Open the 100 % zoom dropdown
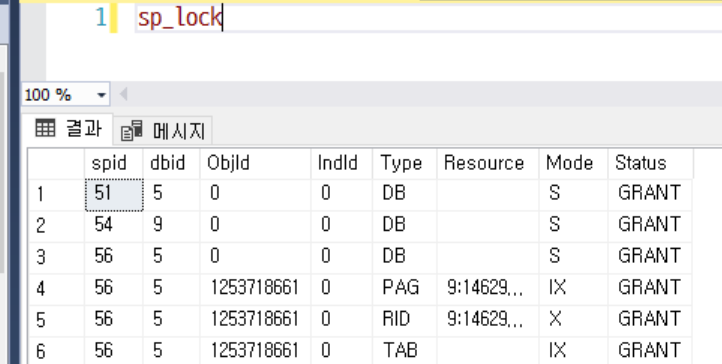This screenshot has width=722, height=364. (101, 95)
